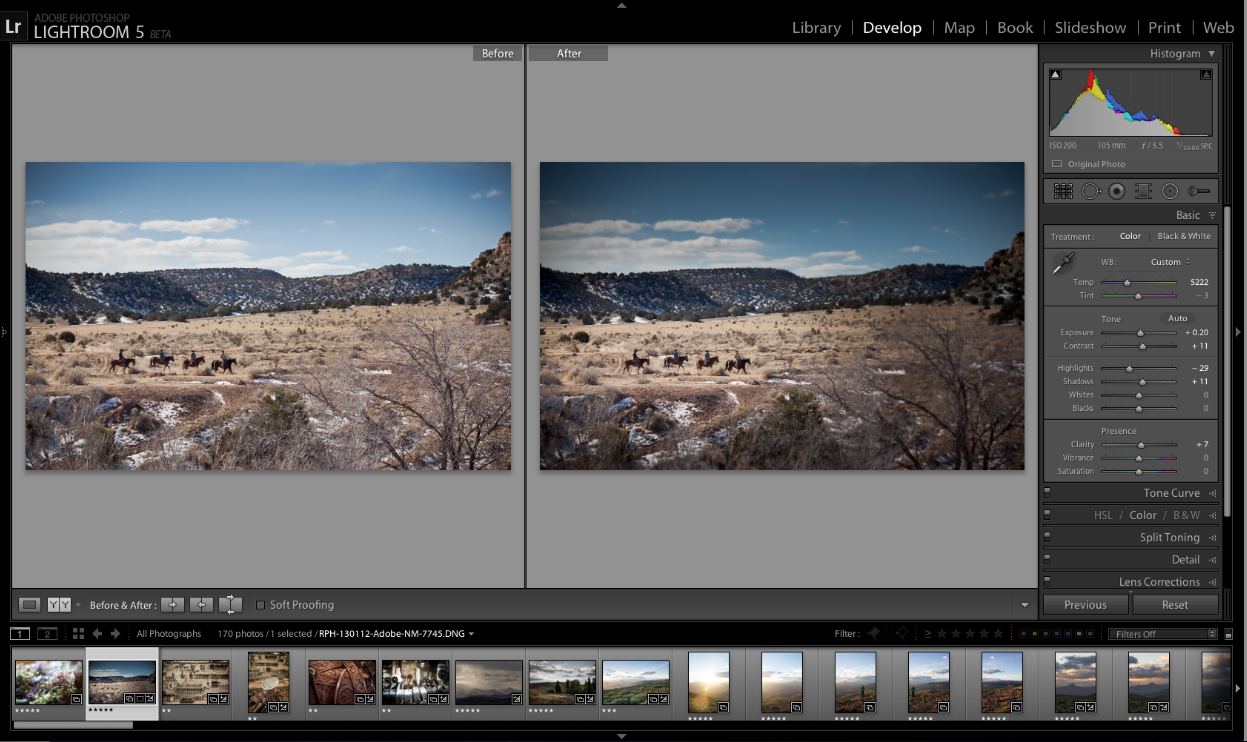Filter by red color label
The width and height of the screenshot is (1247, 742).
pyautogui.click(x=1022, y=634)
